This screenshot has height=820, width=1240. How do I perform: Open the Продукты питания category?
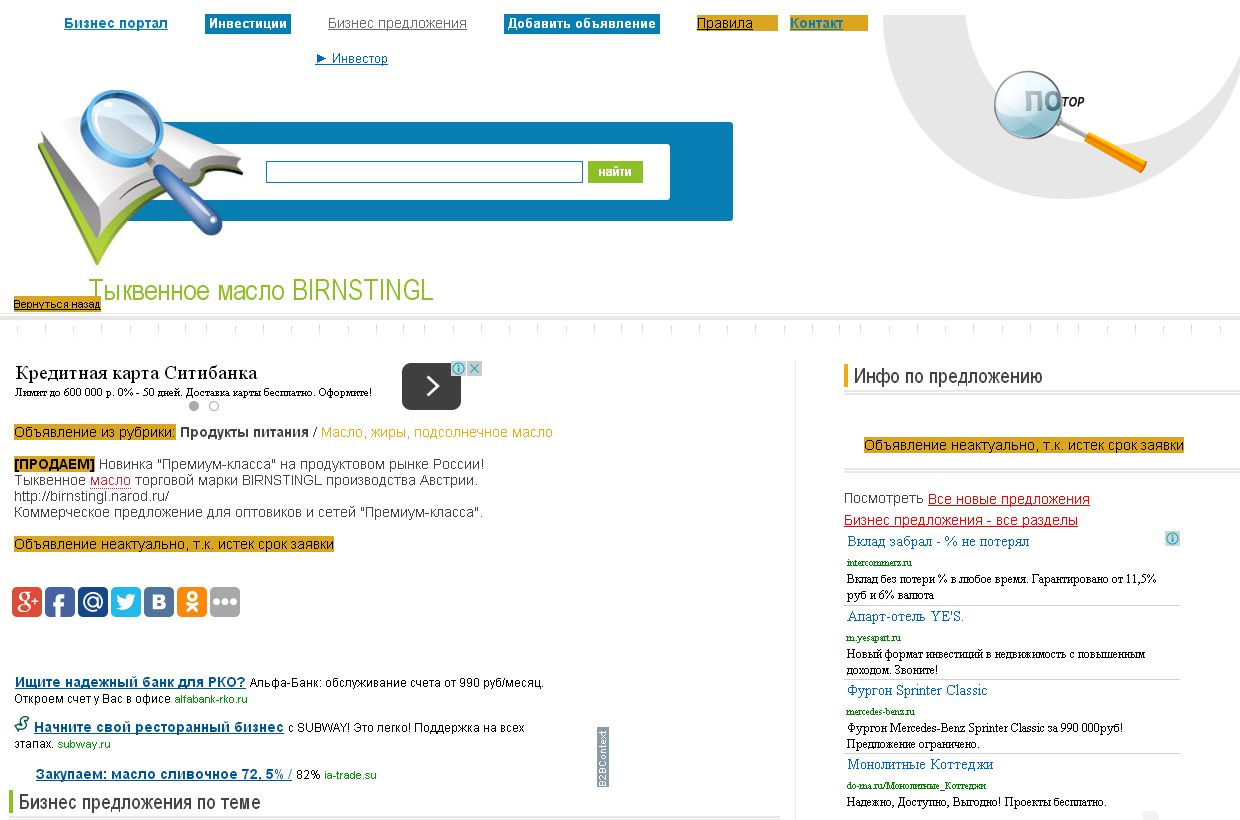(244, 432)
